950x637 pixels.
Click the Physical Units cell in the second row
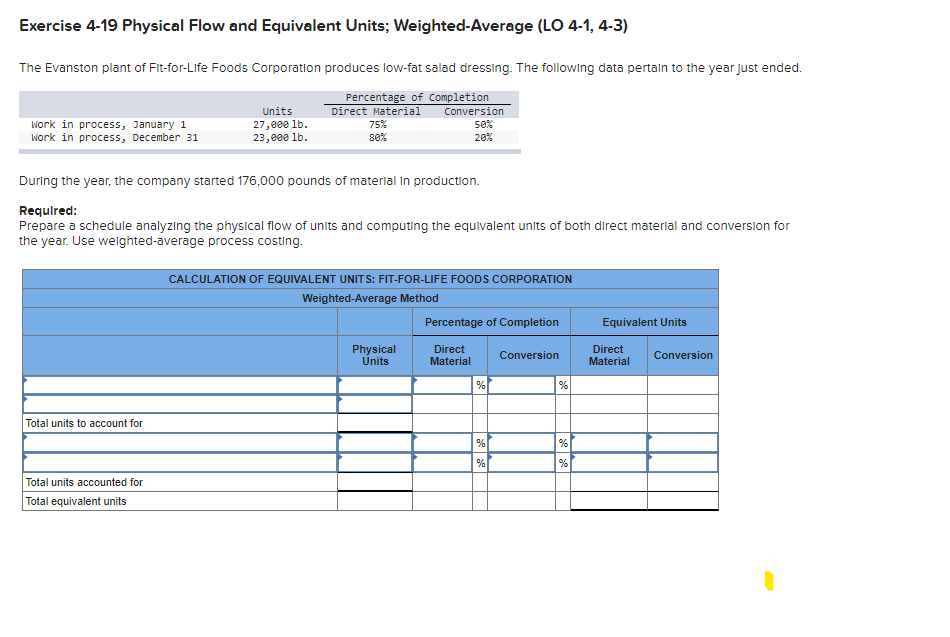click(375, 403)
